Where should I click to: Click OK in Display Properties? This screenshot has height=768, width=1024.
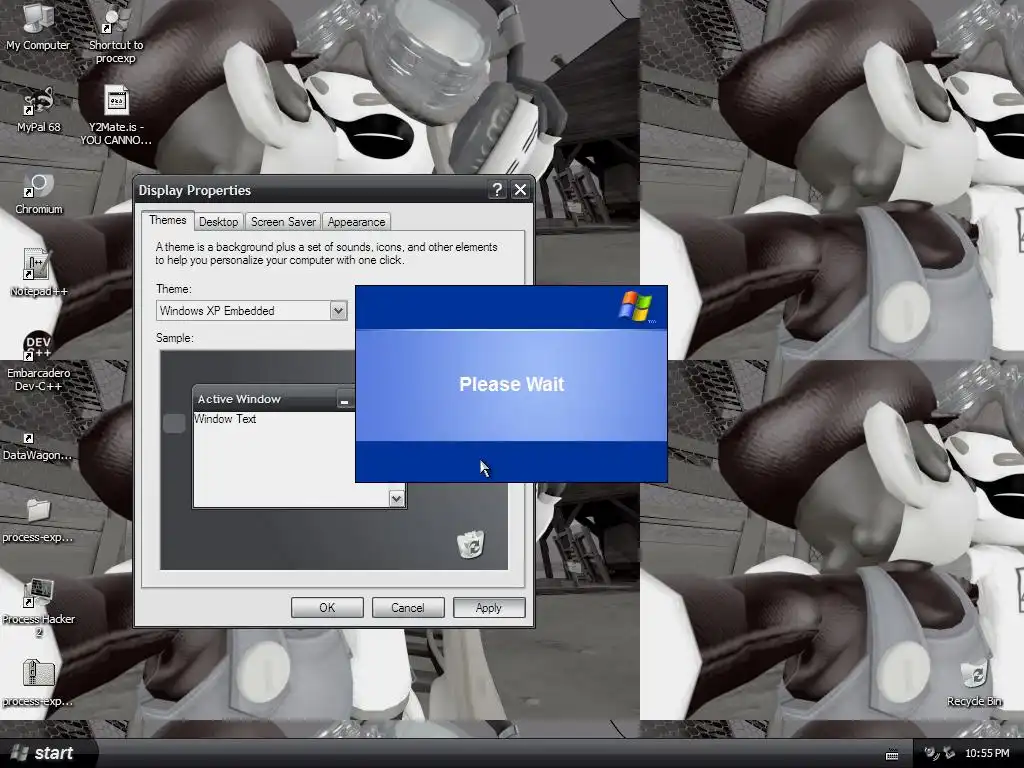point(327,608)
